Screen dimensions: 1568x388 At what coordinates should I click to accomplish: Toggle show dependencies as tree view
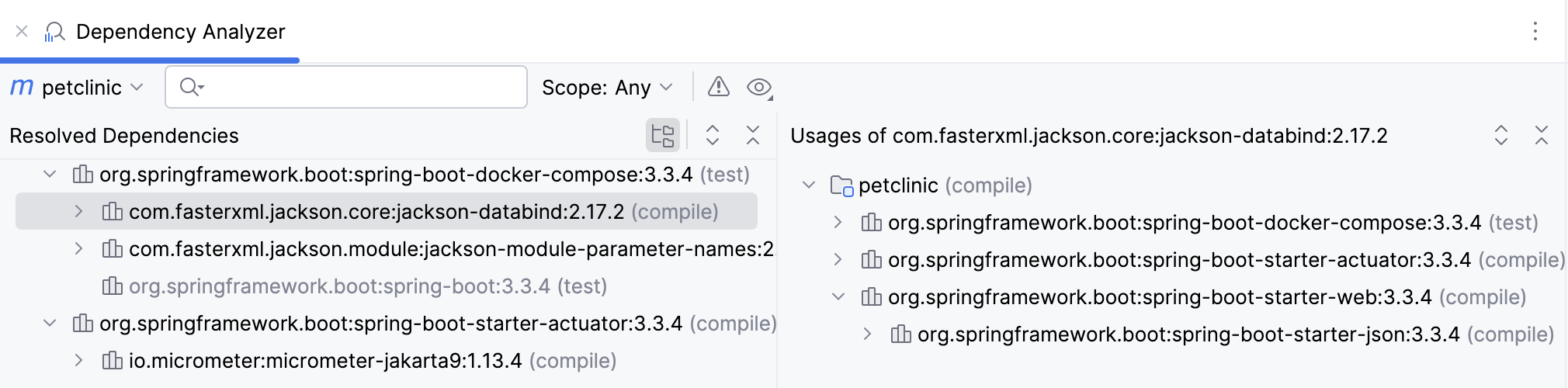663,136
